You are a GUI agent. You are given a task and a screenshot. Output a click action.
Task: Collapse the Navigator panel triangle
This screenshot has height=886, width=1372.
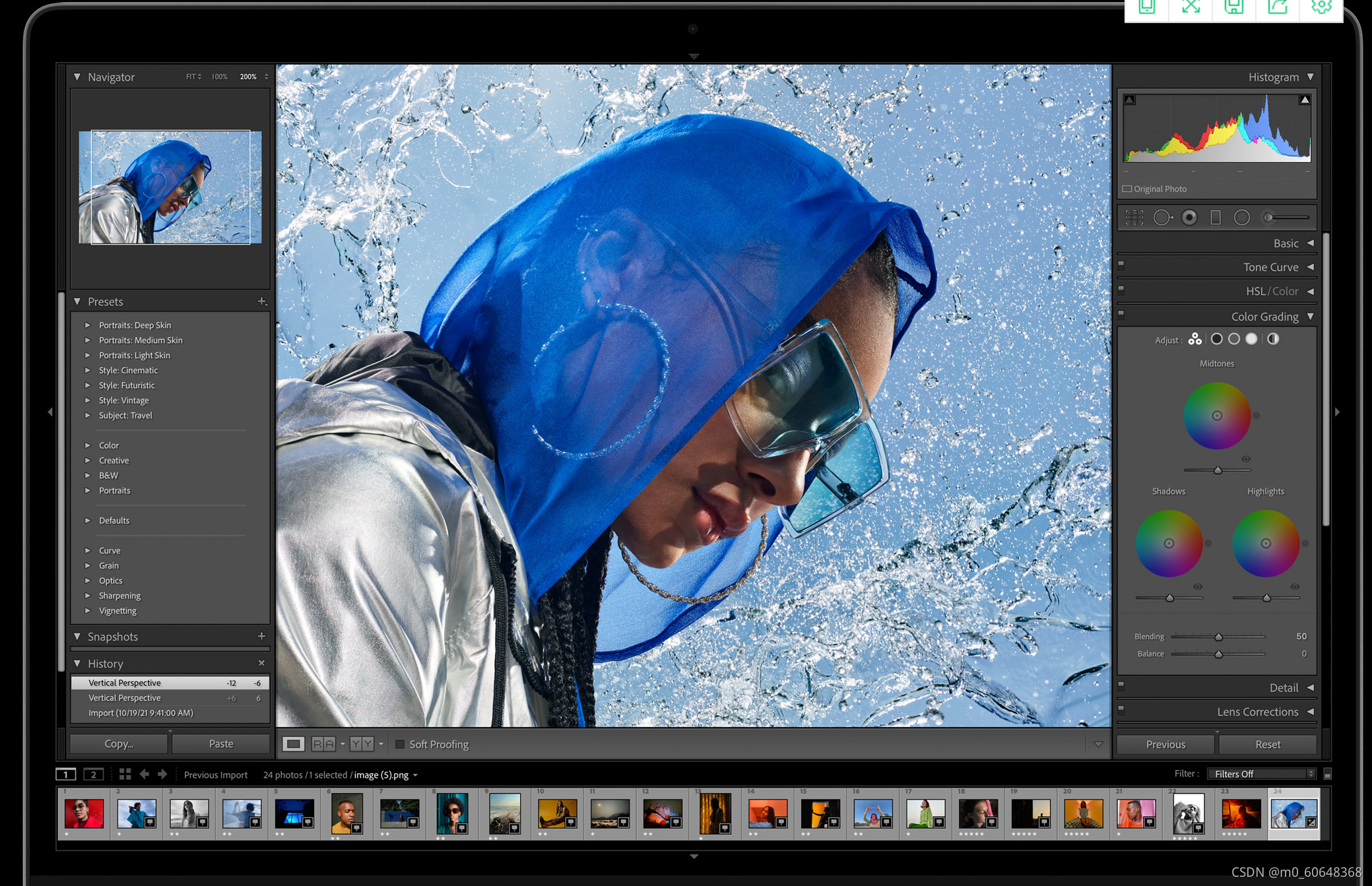click(77, 77)
